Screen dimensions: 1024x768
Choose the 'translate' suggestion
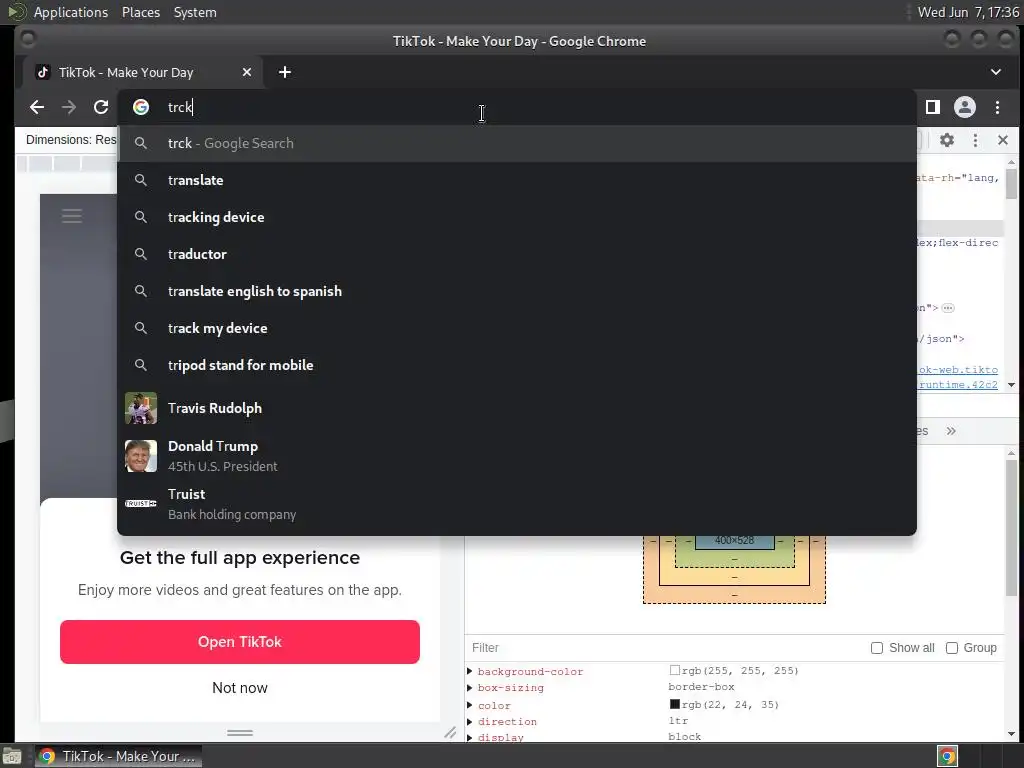click(x=517, y=180)
